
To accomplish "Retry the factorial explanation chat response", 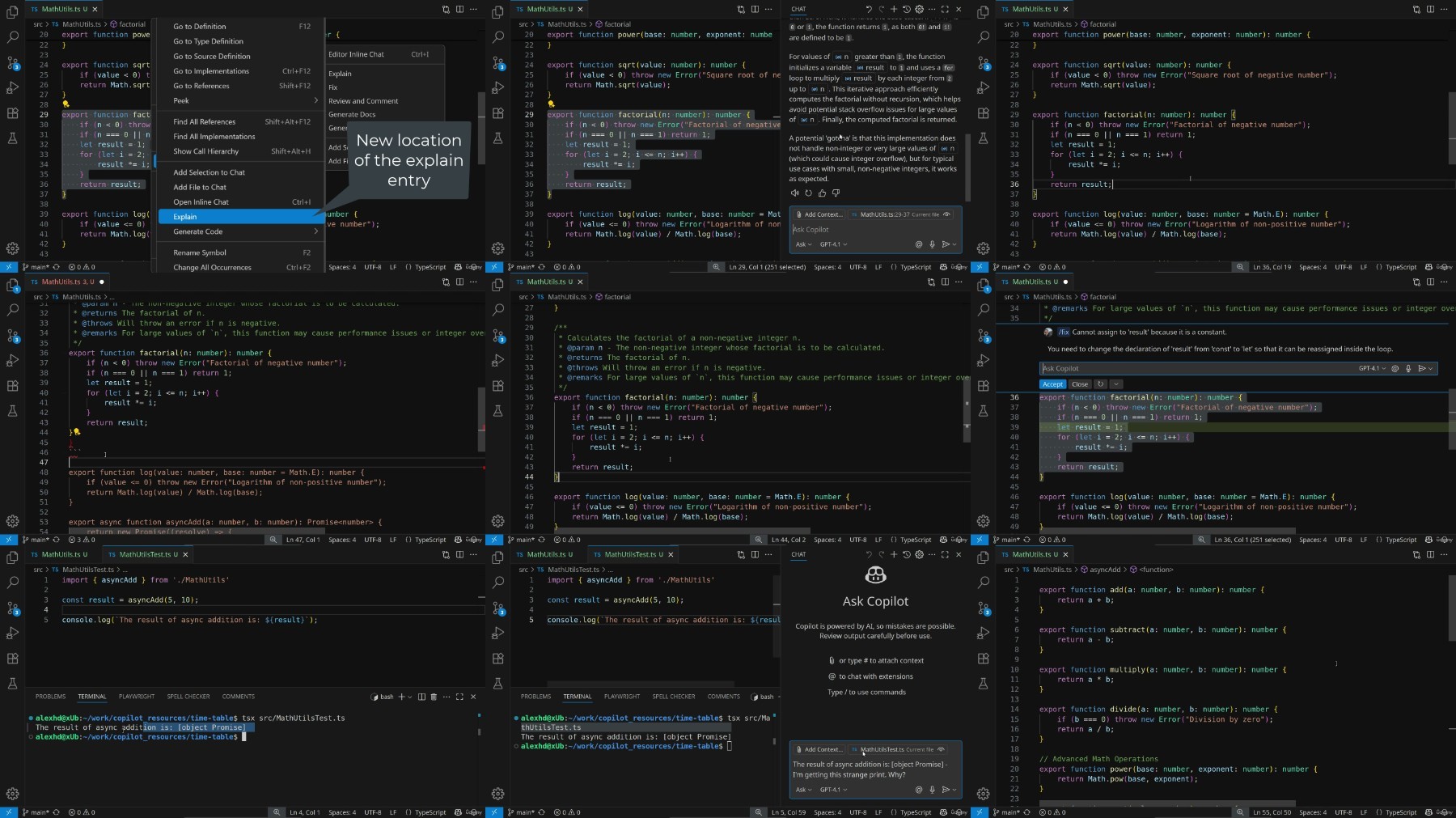I will tap(809, 193).
